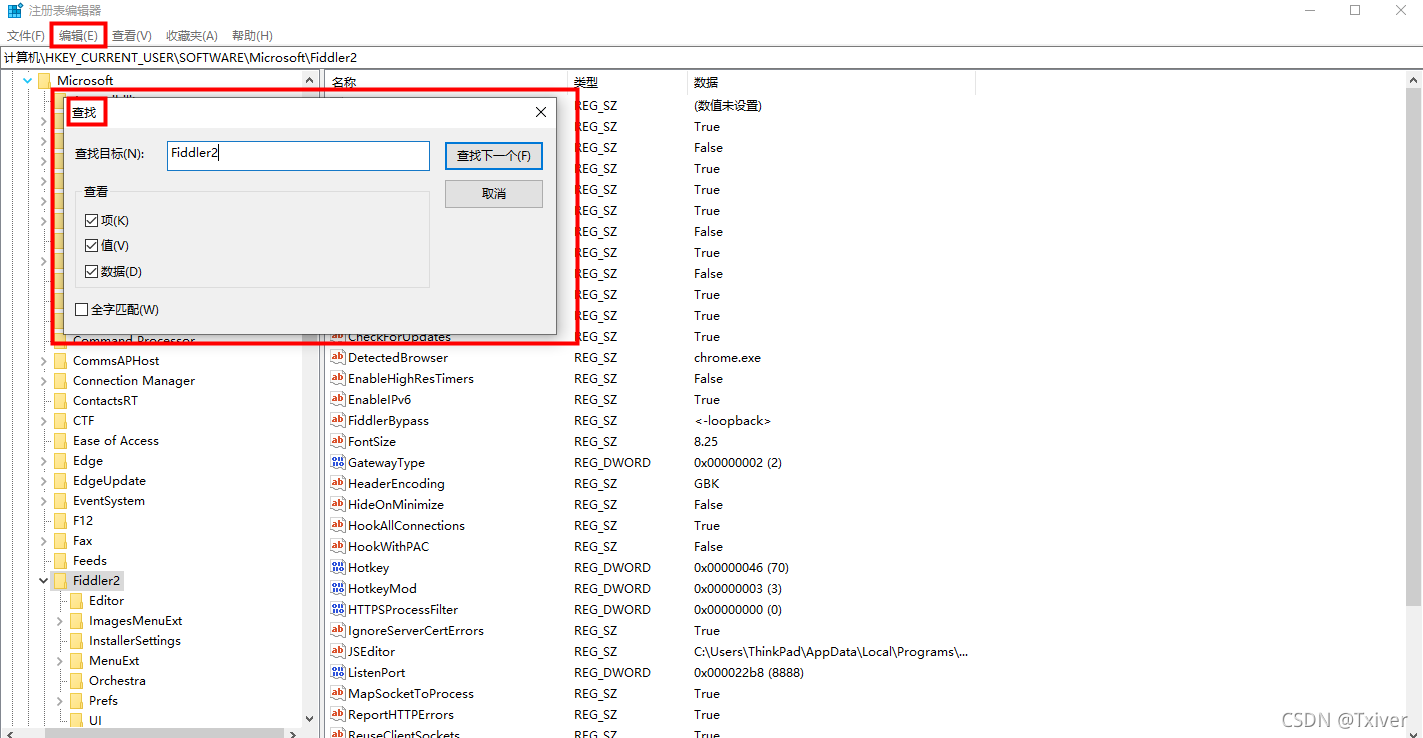Click the DWORD icon beside Hotkey
Screen dimensions: 1423x738
(x=338, y=567)
